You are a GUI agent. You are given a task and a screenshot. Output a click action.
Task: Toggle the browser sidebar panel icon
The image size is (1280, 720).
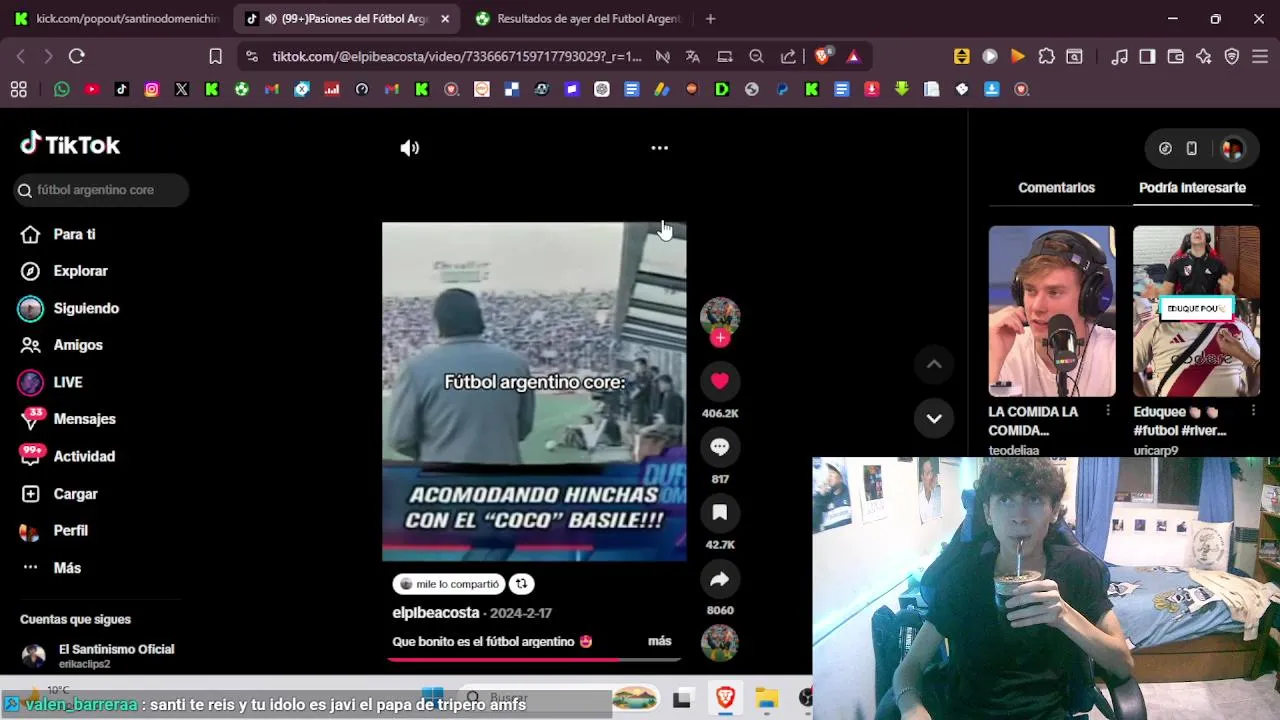[1147, 57]
